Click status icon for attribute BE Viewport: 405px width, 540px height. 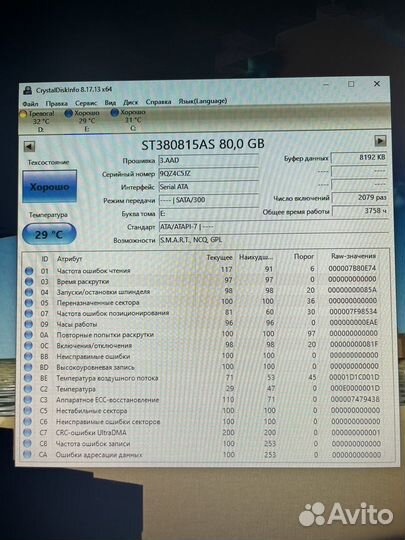[28, 378]
